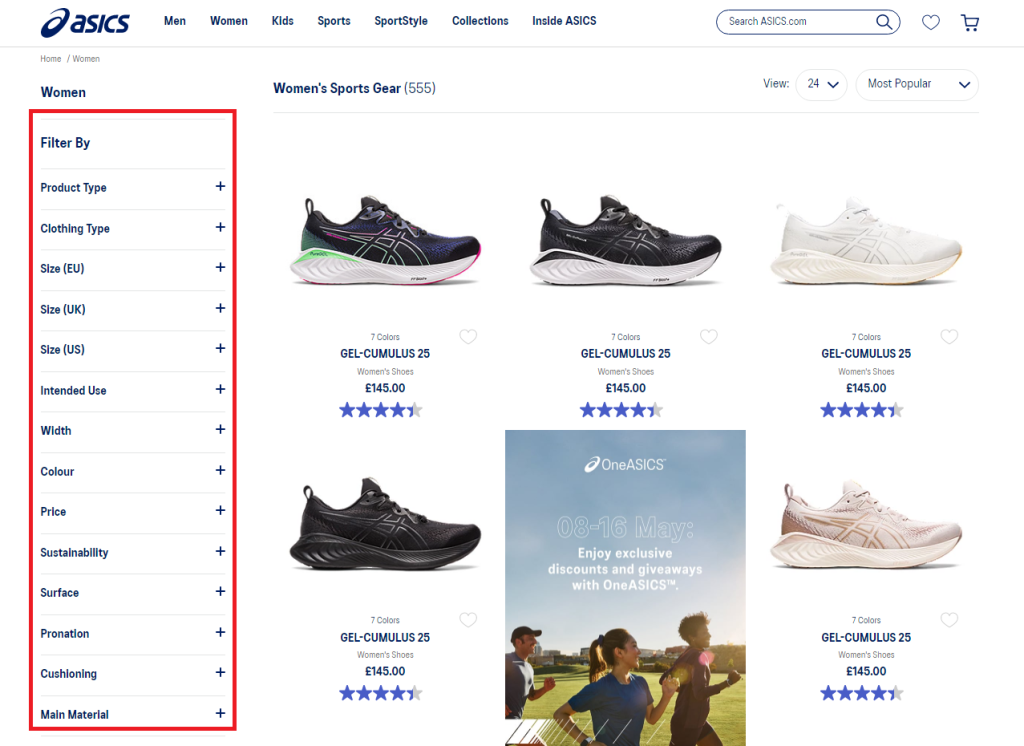Screen dimensions: 1024x746
Task: Open the Women menu
Action: point(229,21)
